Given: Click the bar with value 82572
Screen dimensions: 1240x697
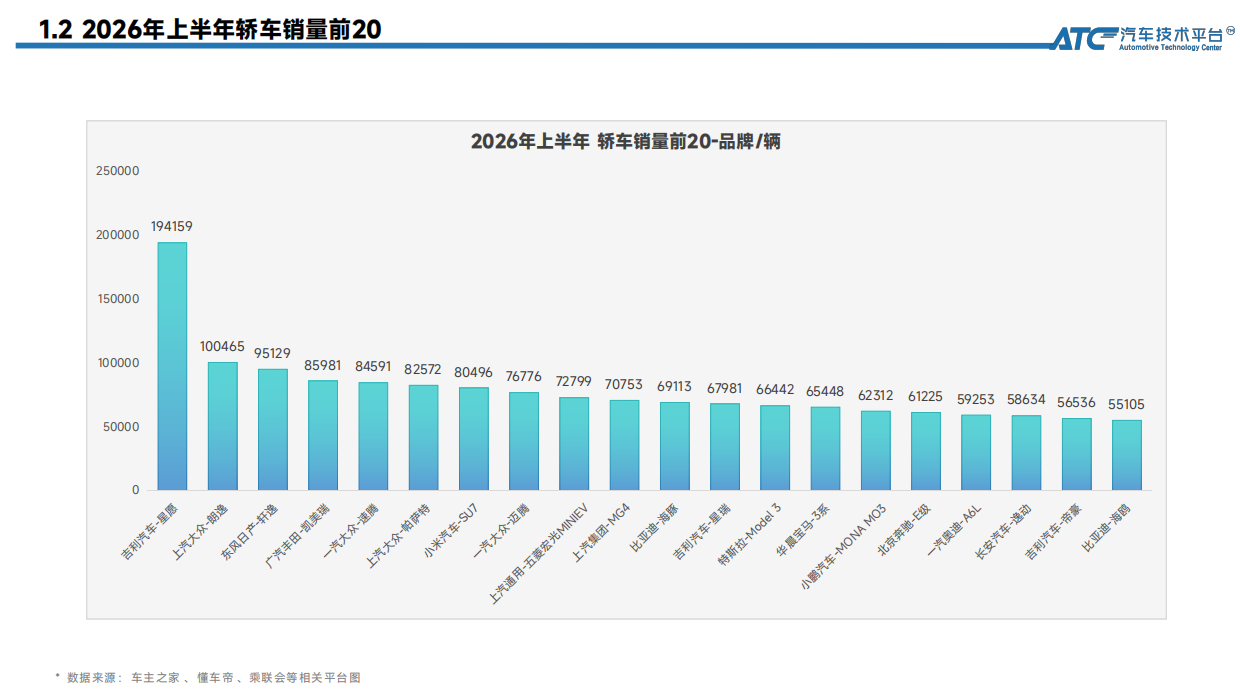Looking at the screenshot, I should pyautogui.click(x=423, y=437).
